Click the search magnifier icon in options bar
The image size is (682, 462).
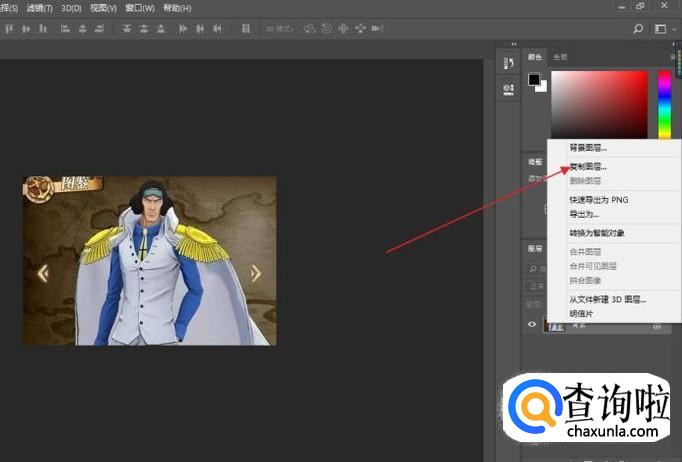tap(639, 29)
